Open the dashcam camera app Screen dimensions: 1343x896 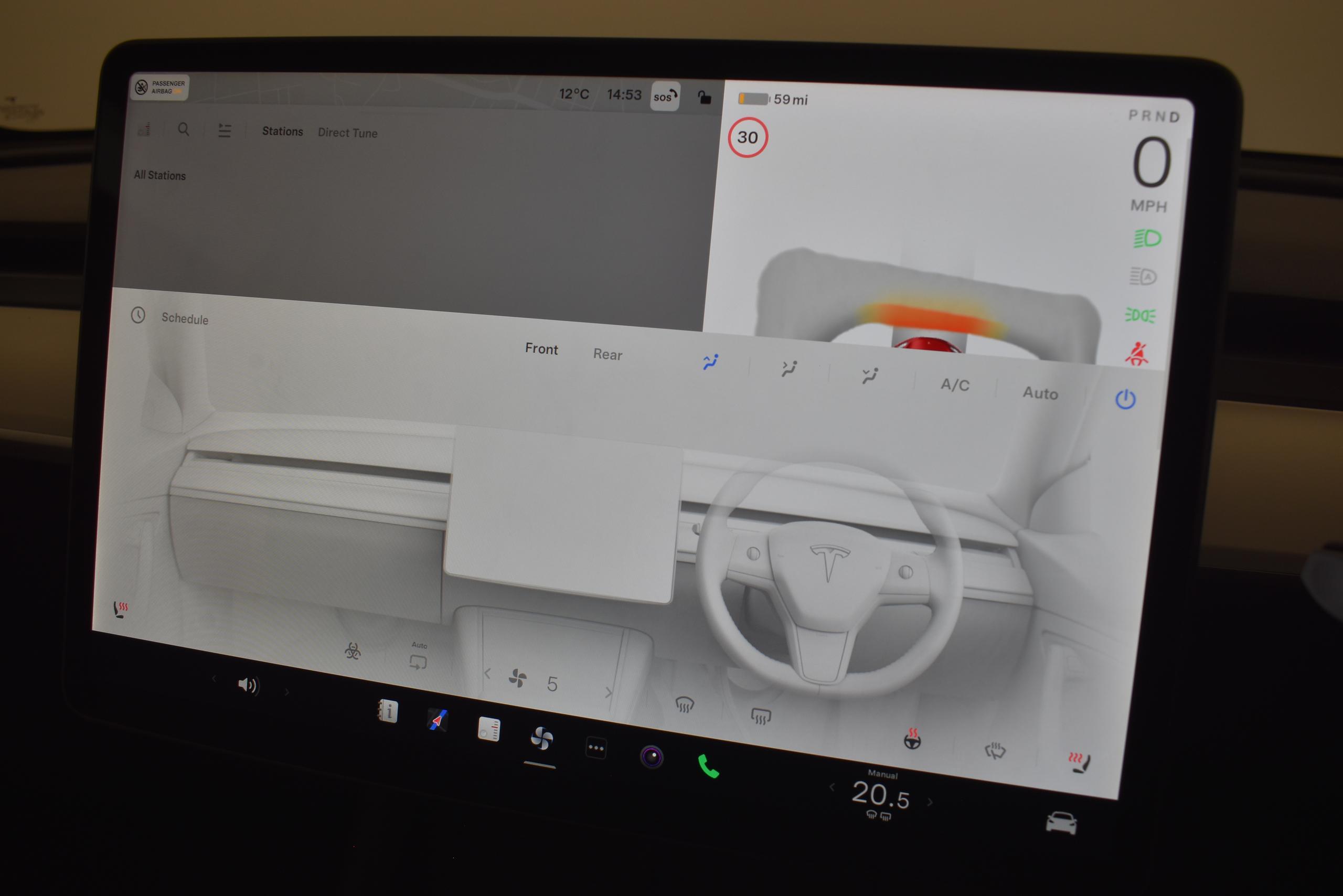[x=652, y=757]
